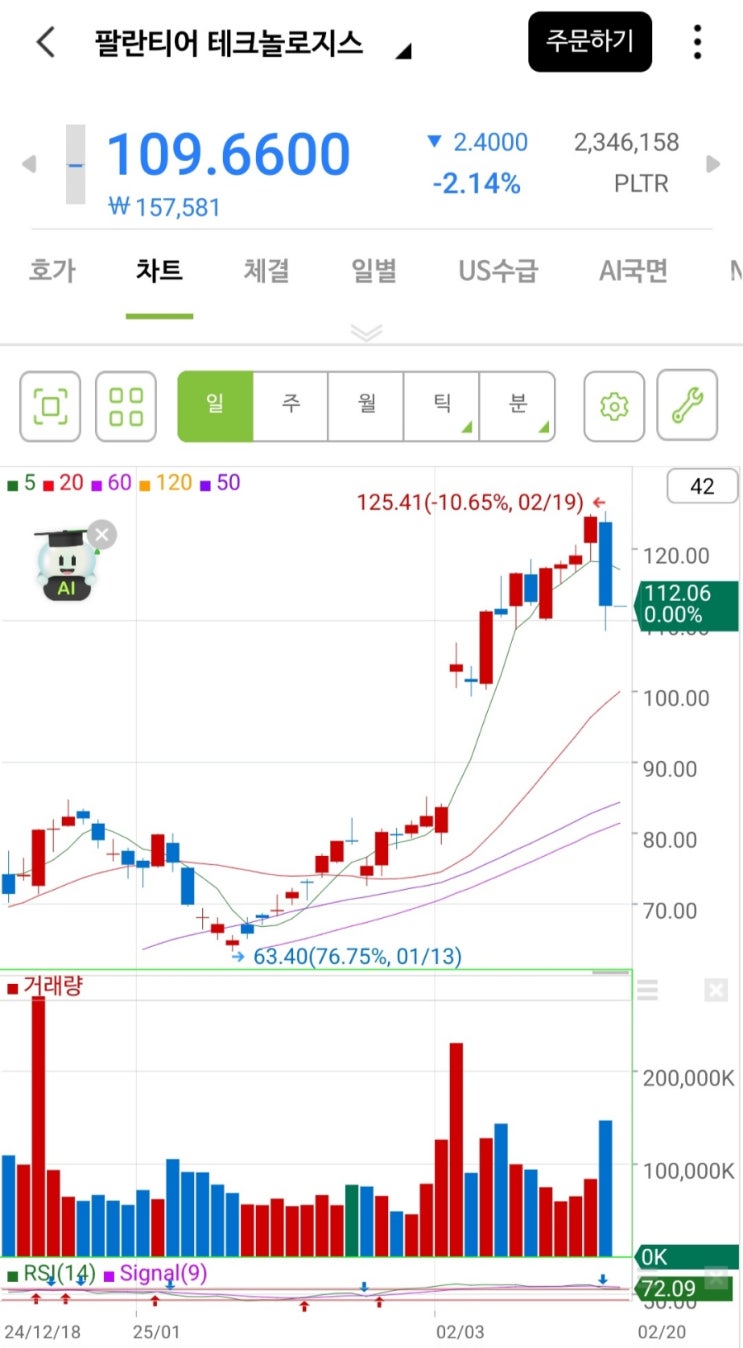This screenshot has height=1348, width=743.
Task: Open chart settings gear icon
Action: (613, 406)
